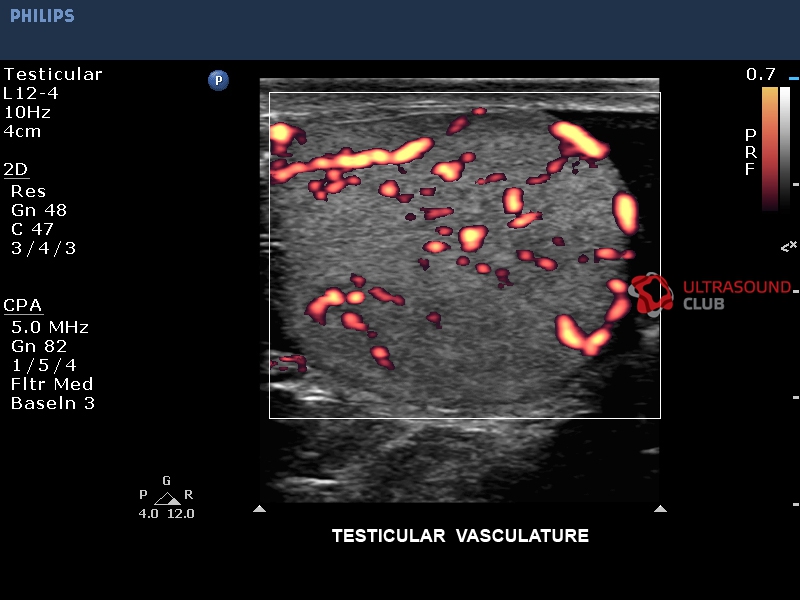This screenshot has height=600, width=800.
Task: Select the 'Testicular' preset text
Action: (x=53, y=74)
